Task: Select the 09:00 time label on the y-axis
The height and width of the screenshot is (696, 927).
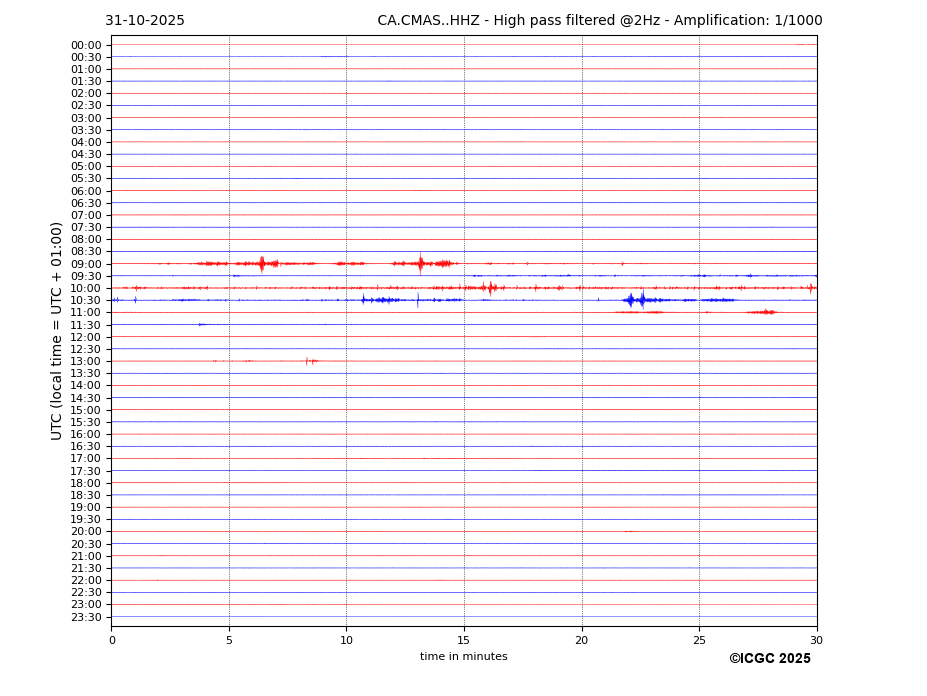Action: click(x=85, y=264)
